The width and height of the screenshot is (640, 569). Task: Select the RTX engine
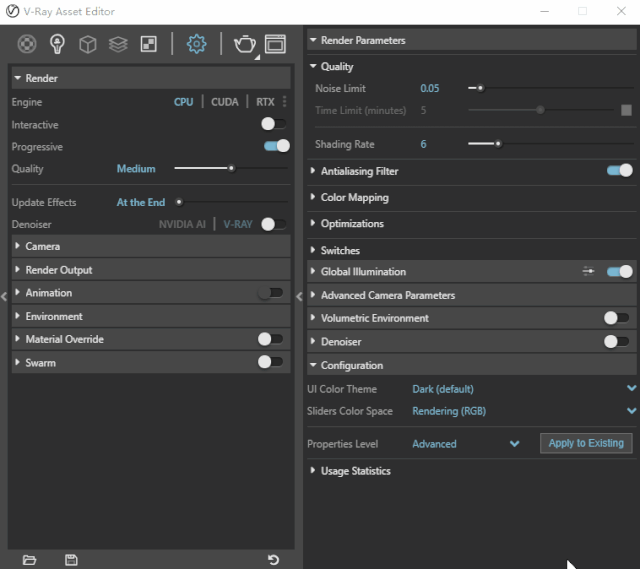[265, 102]
